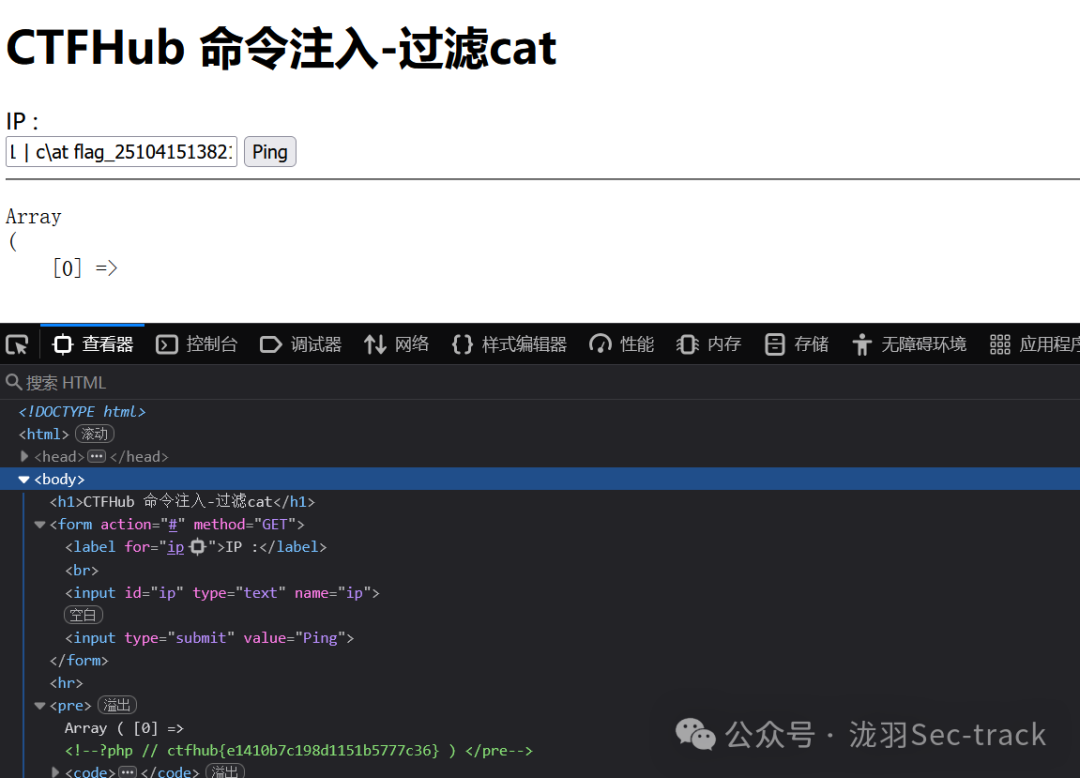This screenshot has width=1080, height=778.
Task: Click the ctfhub flag comment line
Action: [298, 750]
